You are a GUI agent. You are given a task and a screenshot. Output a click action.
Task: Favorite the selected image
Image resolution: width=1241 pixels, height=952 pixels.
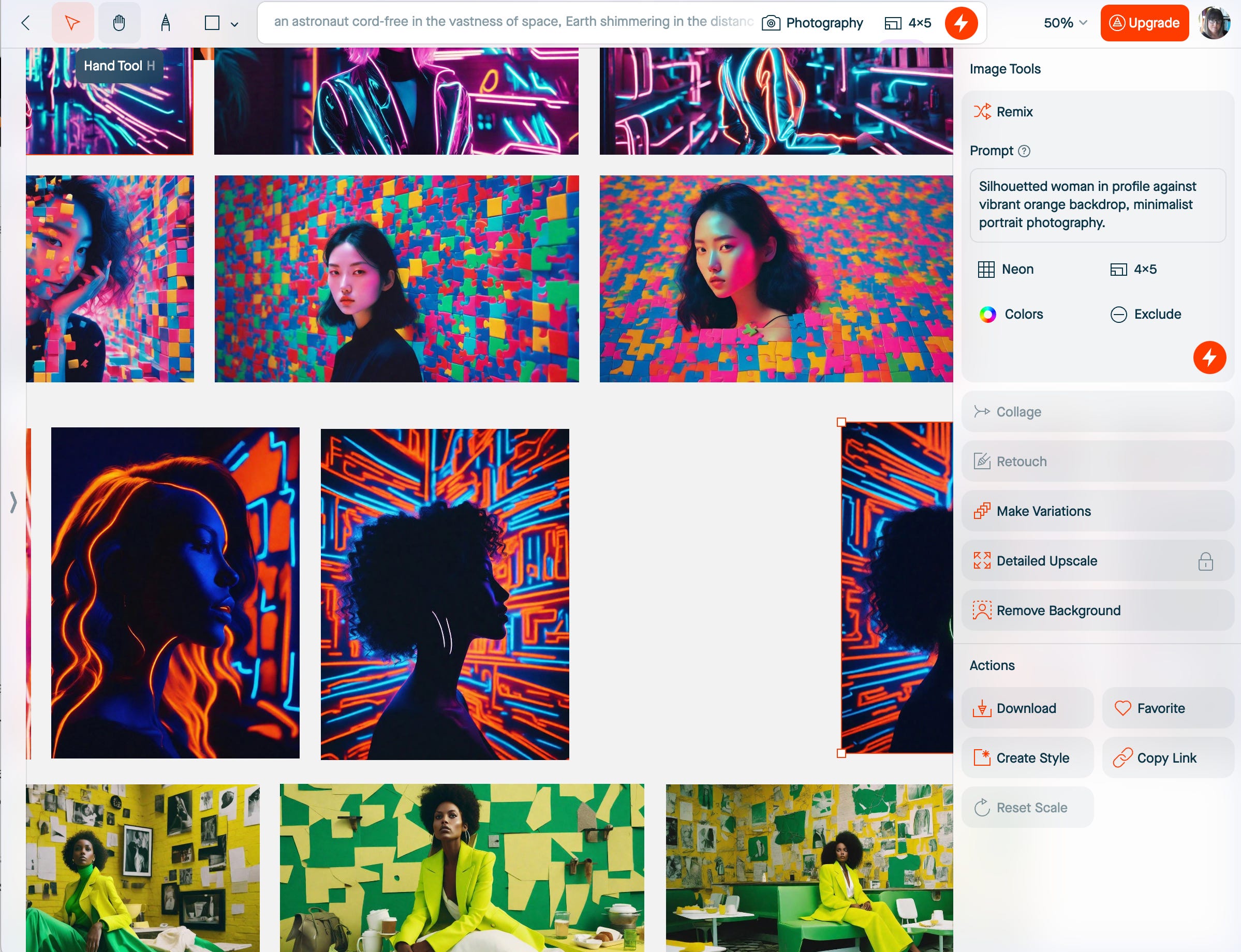(x=1169, y=708)
